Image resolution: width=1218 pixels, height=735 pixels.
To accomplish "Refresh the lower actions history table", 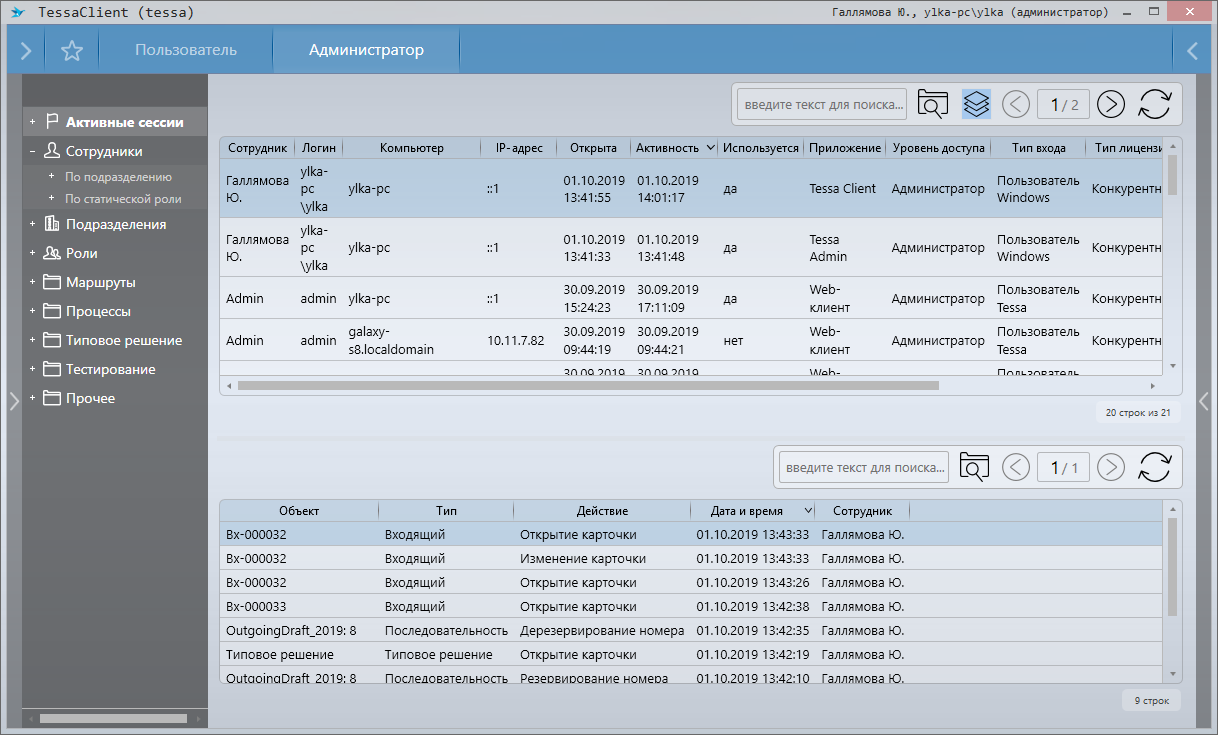I will coord(1155,467).
